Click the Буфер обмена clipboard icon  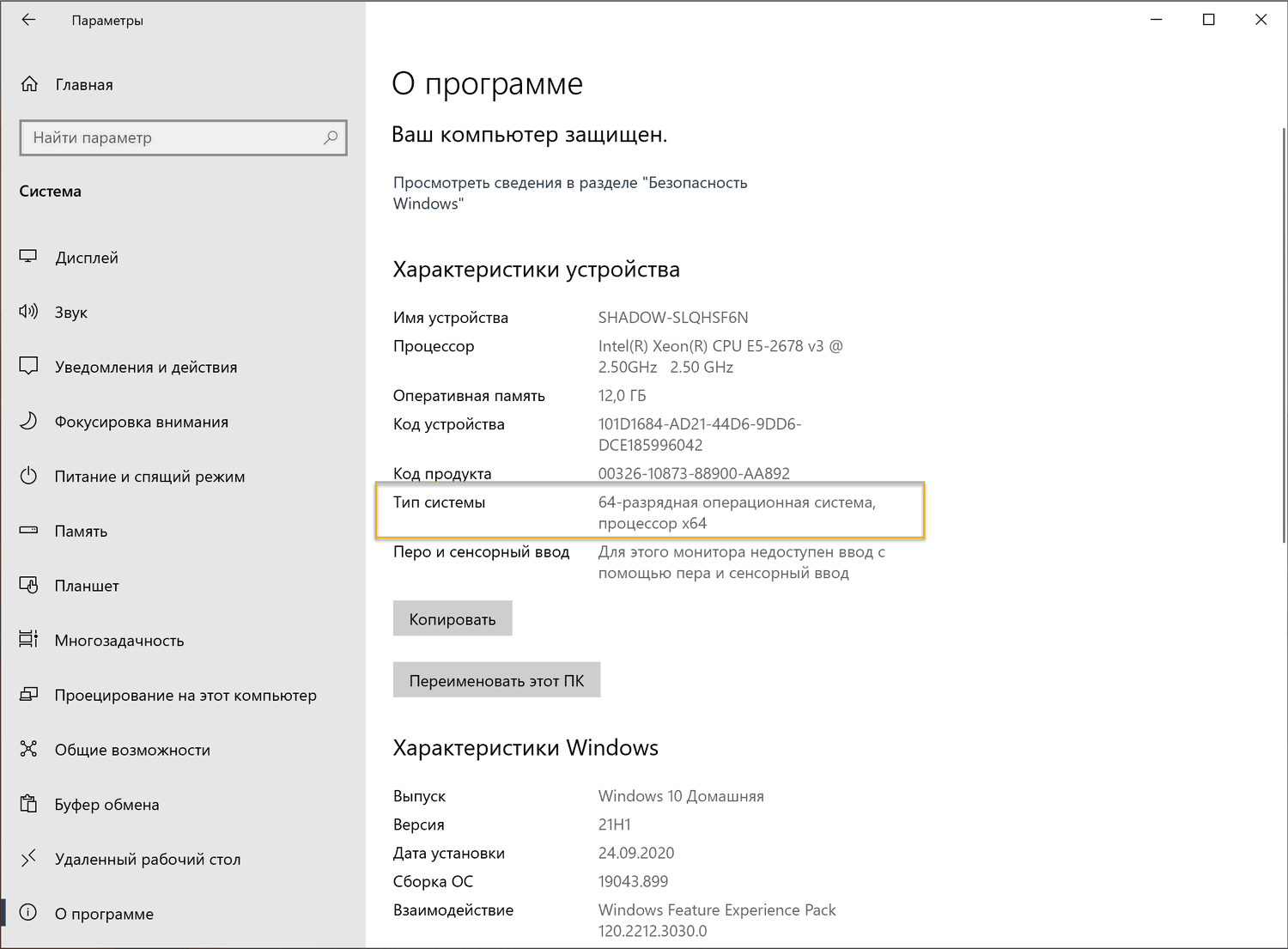(28, 804)
